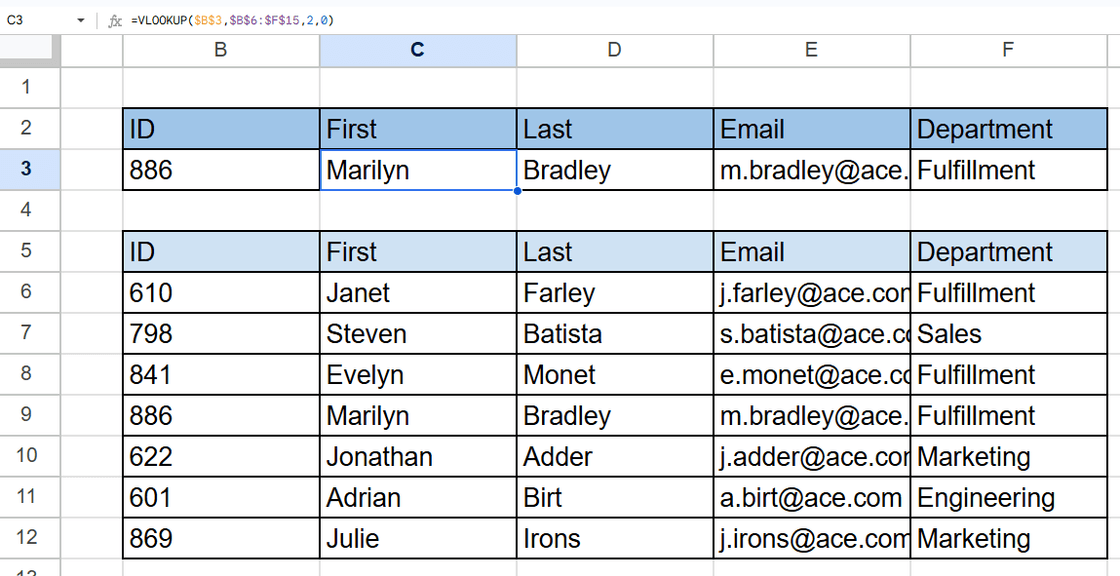Select column D header

click(614, 50)
